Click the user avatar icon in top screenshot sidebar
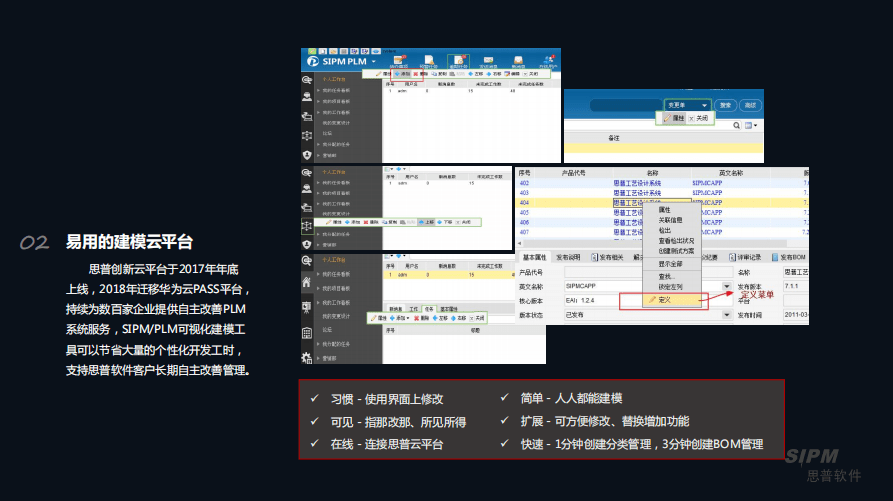Screen dimensions: 893x501 307,97
